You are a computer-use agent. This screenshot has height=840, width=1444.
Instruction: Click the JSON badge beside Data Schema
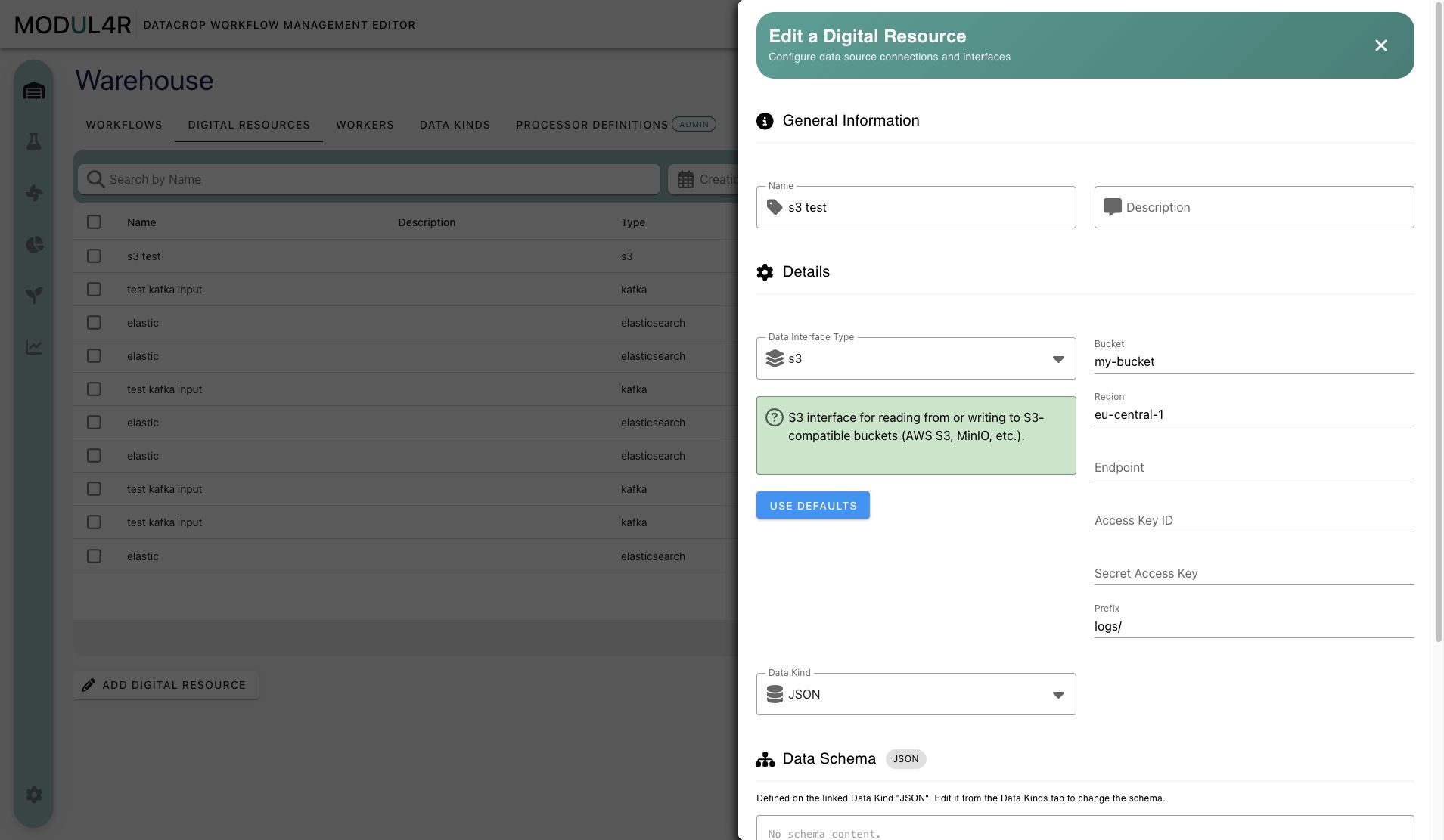pyautogui.click(x=905, y=759)
